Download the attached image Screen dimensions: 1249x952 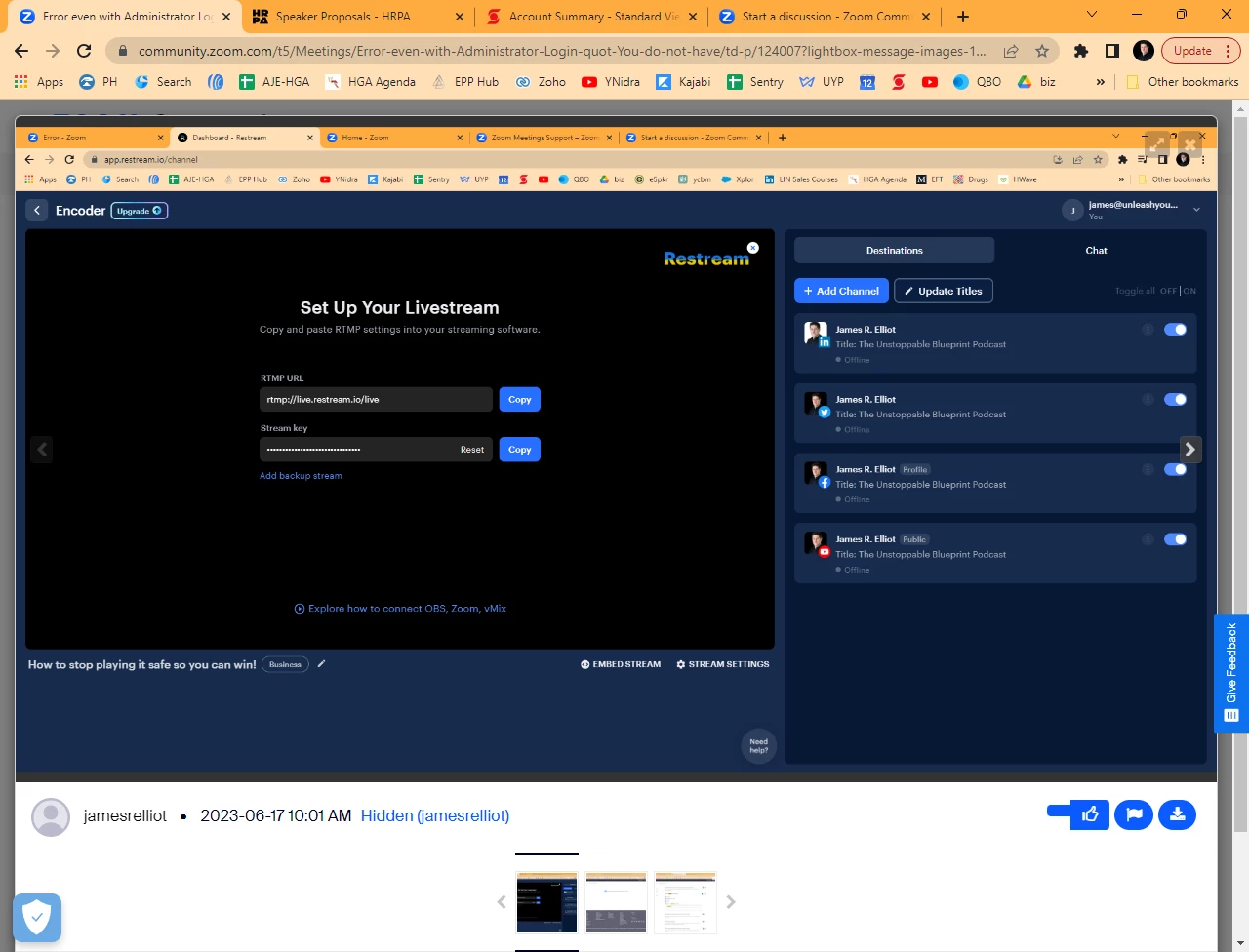click(x=1178, y=814)
